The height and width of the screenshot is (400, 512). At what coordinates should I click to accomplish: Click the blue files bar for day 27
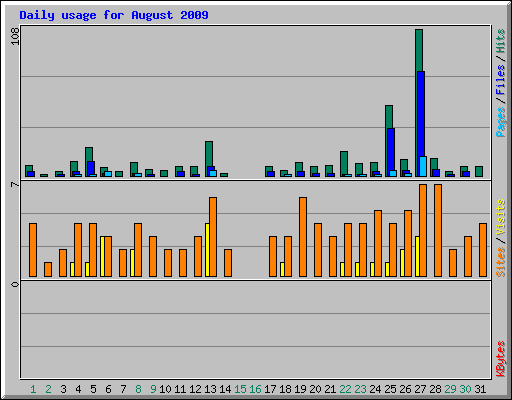tap(421, 113)
